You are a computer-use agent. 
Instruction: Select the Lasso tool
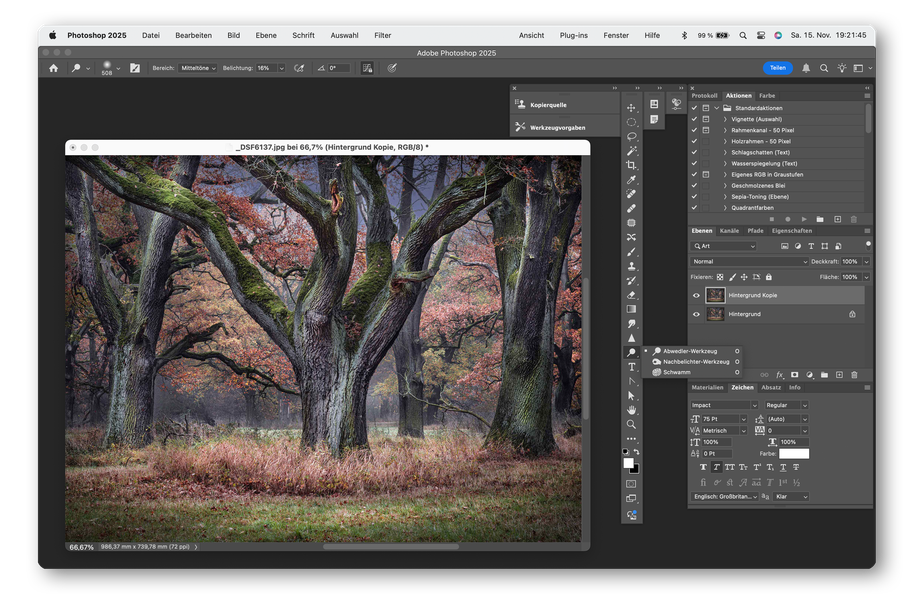click(631, 137)
